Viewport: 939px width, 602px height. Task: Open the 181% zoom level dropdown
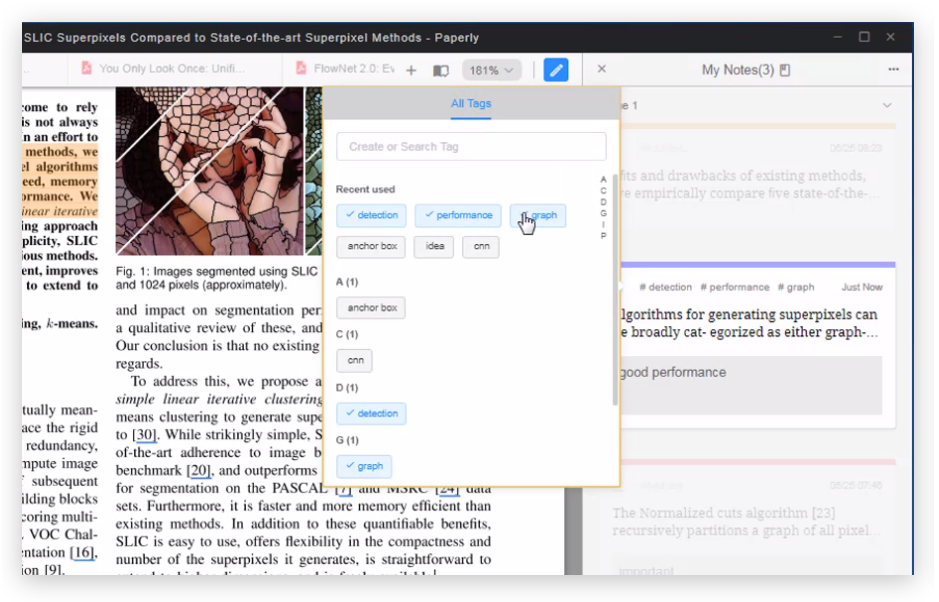(491, 70)
